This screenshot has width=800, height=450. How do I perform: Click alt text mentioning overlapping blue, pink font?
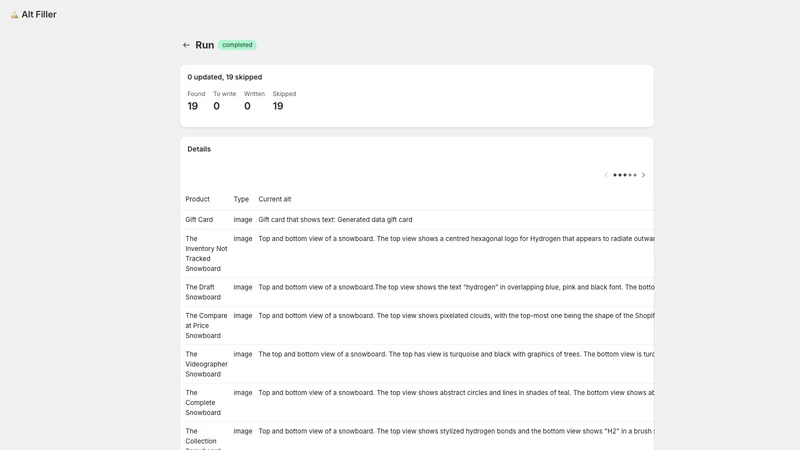point(456,287)
